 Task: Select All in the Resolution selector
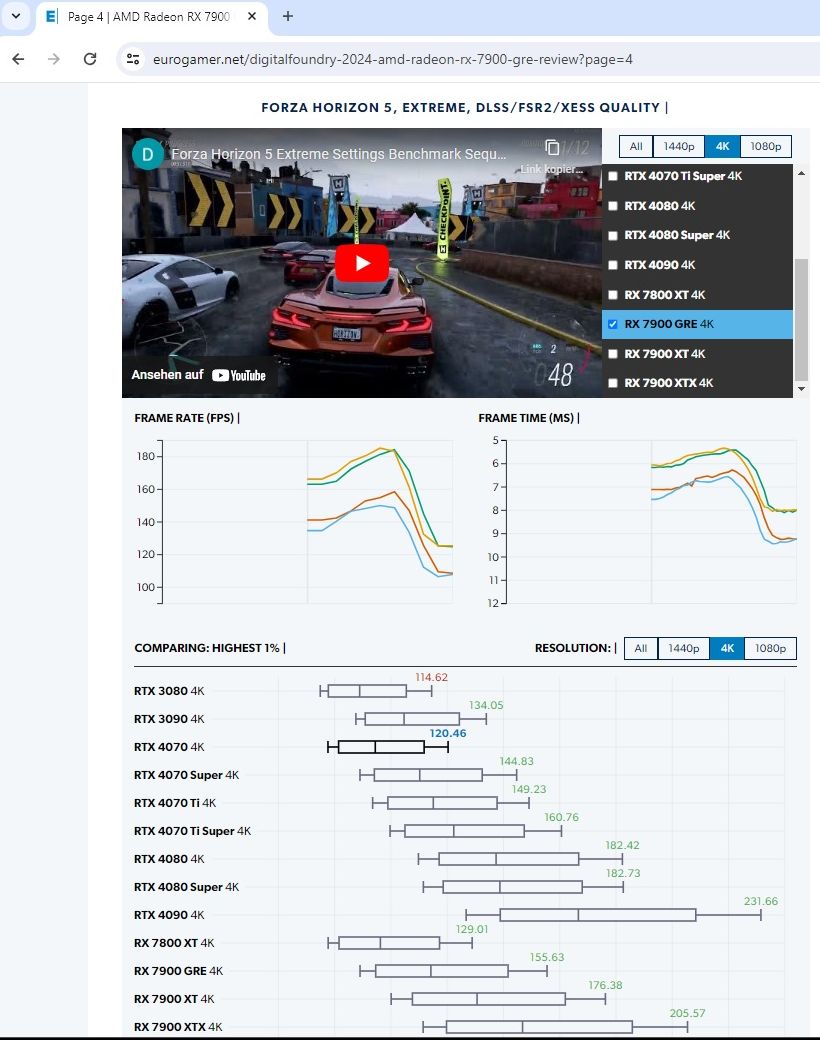pyautogui.click(x=641, y=648)
